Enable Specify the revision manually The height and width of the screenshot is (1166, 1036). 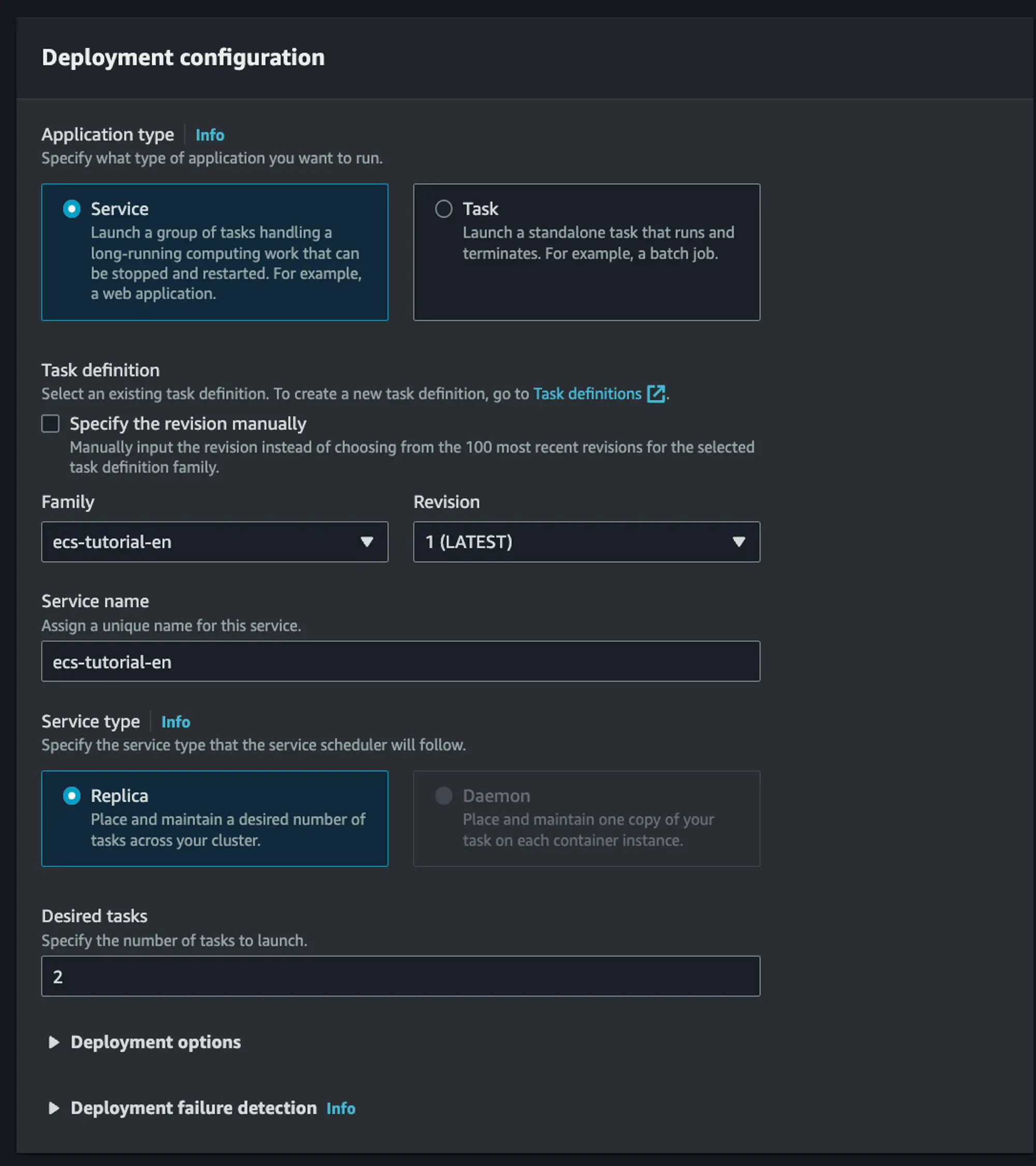click(50, 423)
